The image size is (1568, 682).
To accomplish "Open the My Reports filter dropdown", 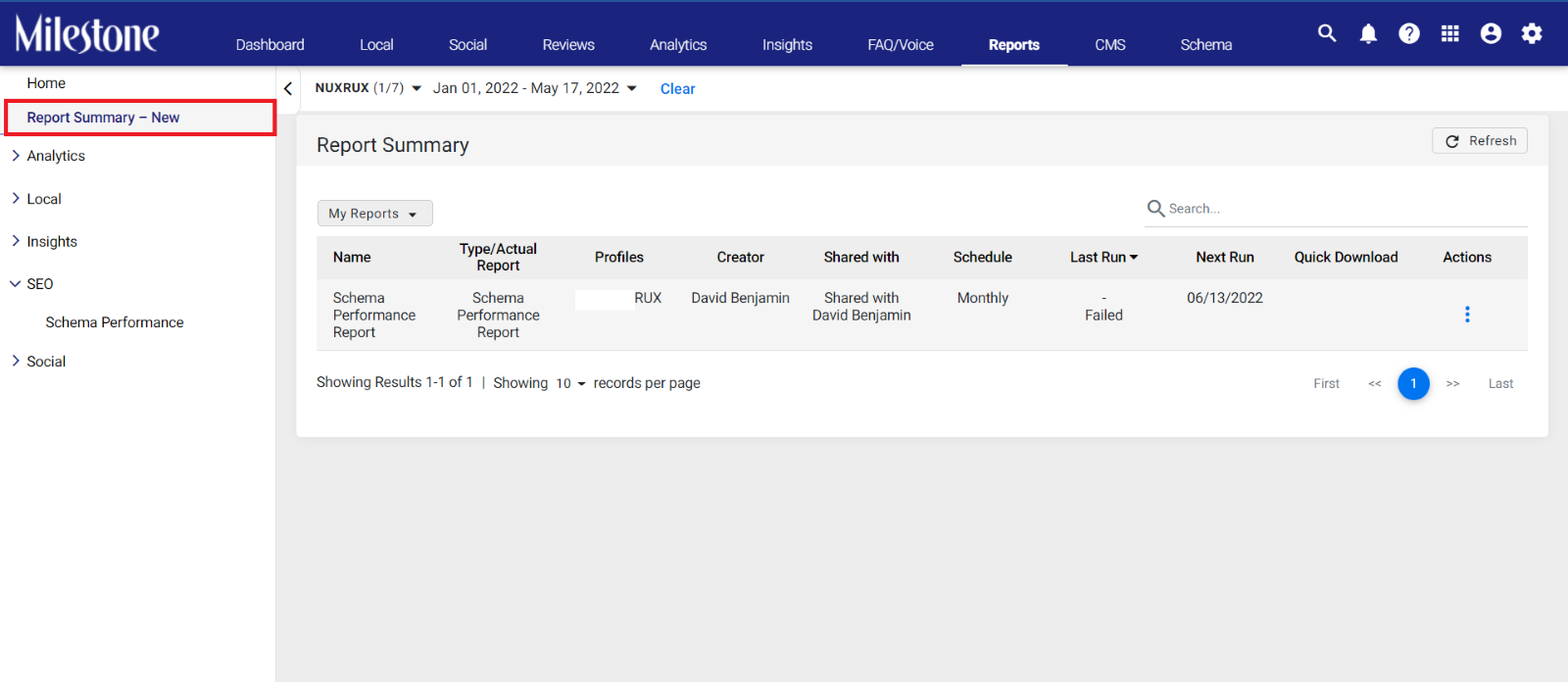I will pos(374,214).
